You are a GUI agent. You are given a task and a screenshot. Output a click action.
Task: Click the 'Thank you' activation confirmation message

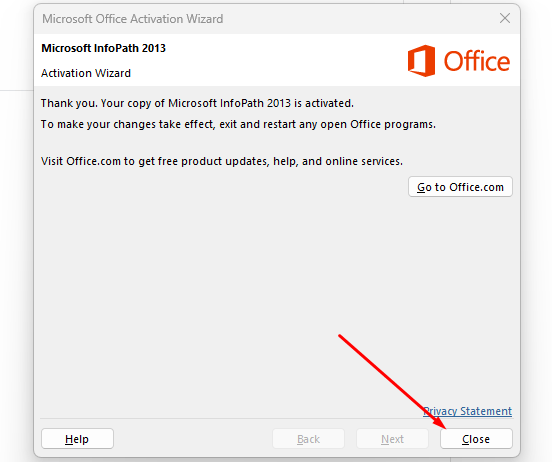pos(197,103)
